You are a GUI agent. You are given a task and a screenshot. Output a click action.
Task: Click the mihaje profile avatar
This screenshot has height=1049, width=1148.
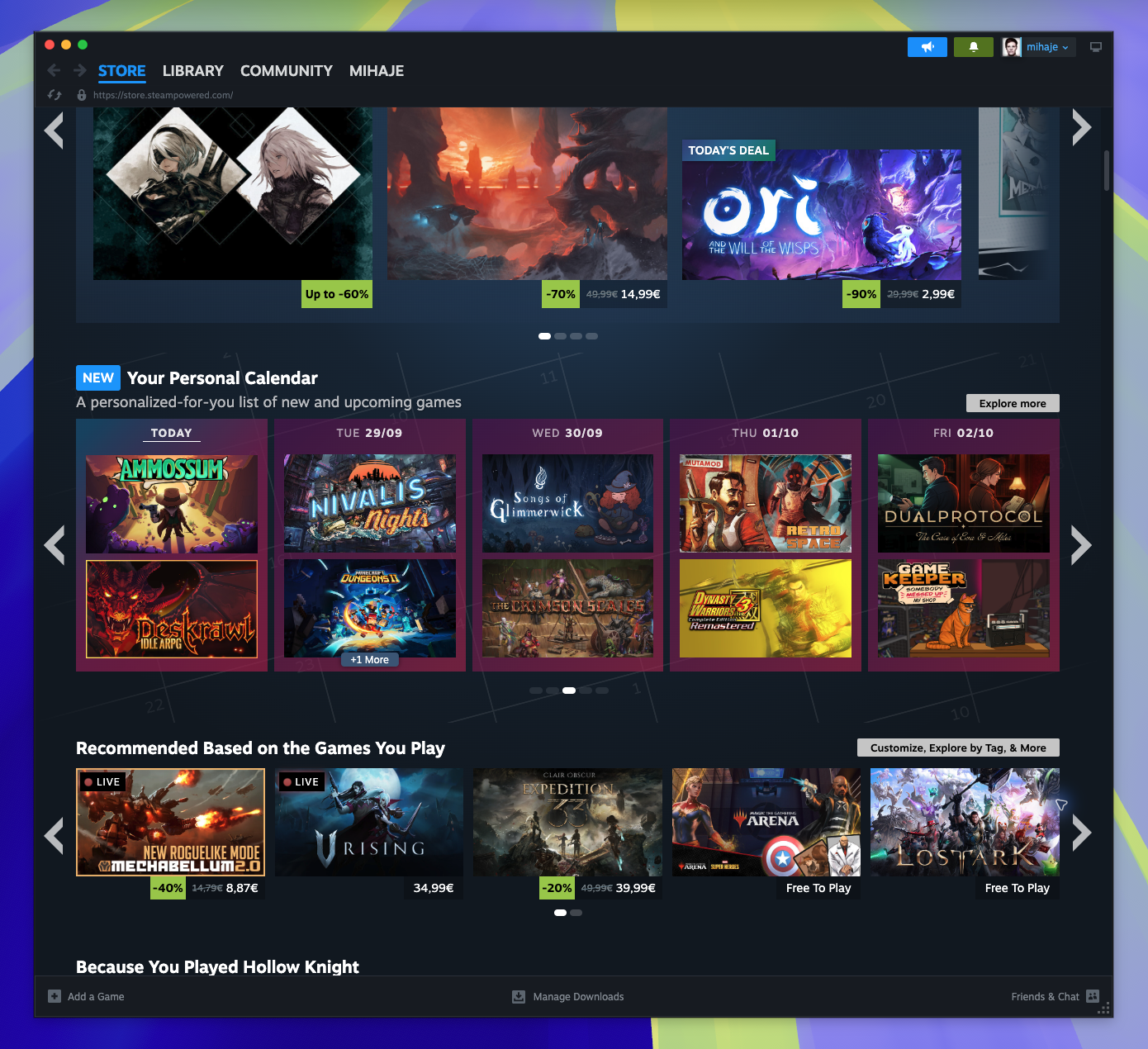pyautogui.click(x=1012, y=47)
